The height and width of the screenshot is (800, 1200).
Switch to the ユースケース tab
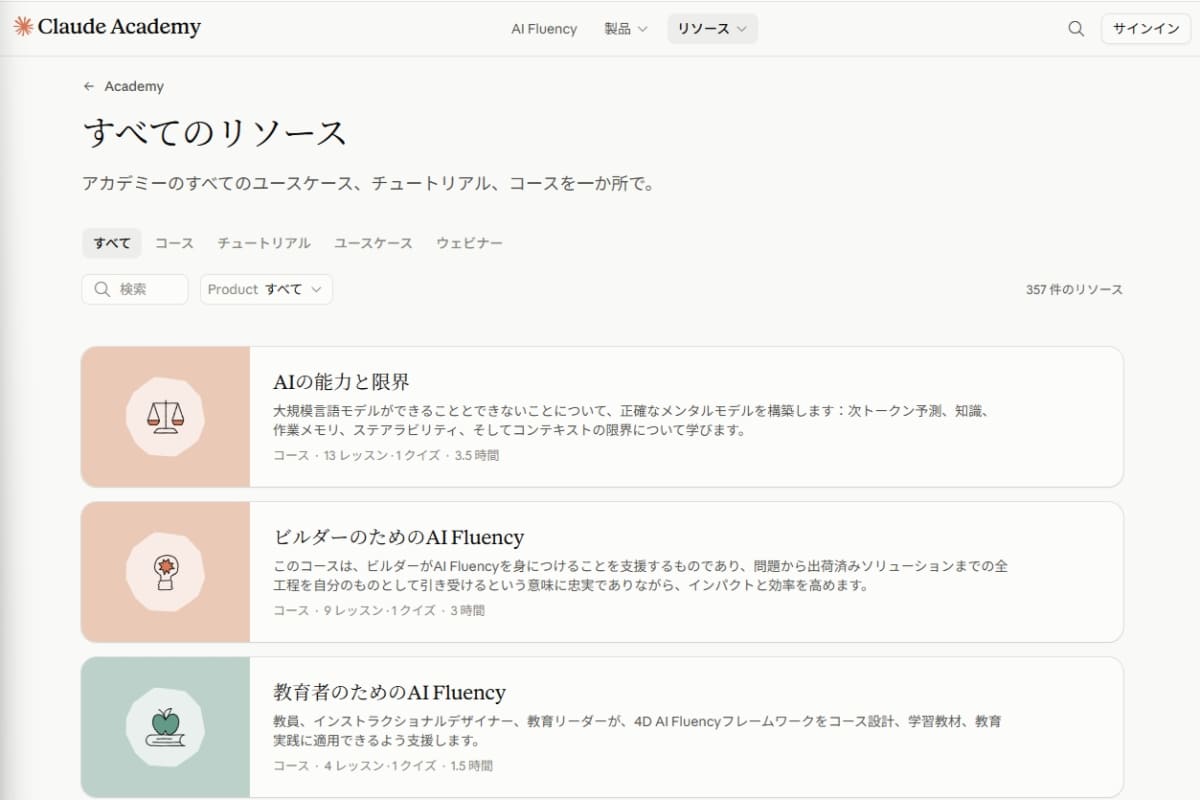373,243
